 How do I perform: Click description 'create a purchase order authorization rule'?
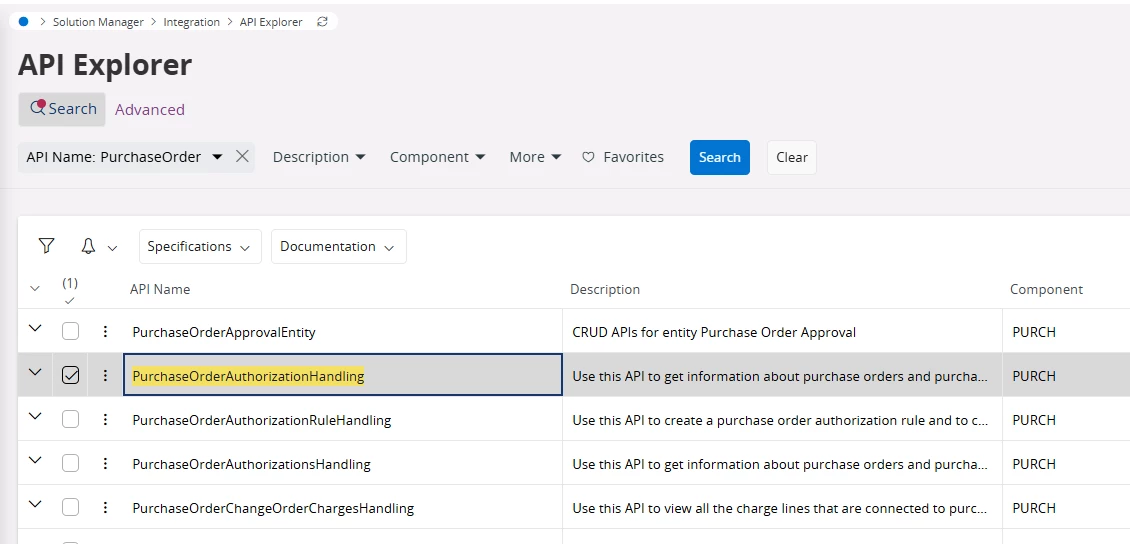778,419
